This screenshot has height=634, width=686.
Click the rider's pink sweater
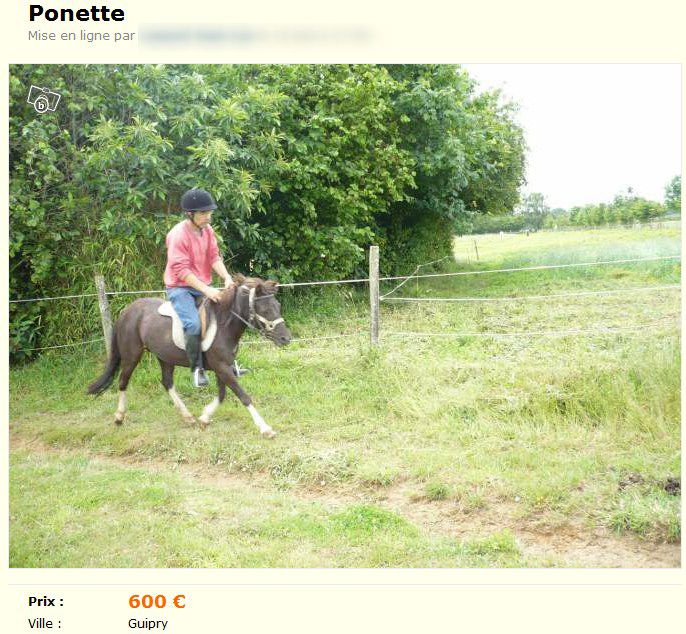coord(191,254)
